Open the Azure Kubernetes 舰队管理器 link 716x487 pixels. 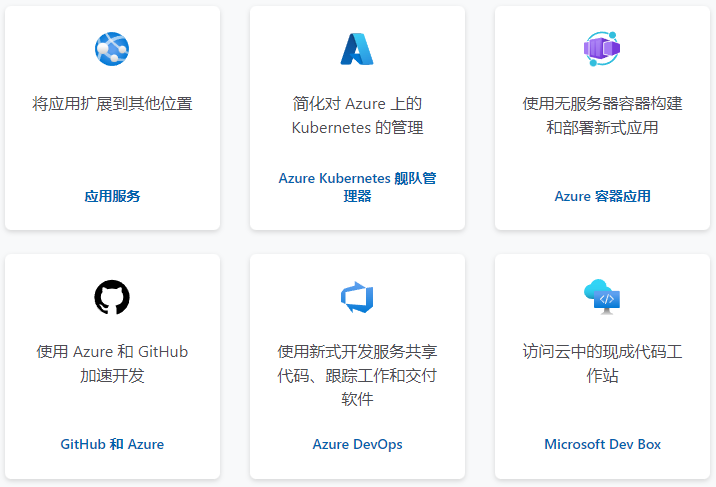[357, 187]
